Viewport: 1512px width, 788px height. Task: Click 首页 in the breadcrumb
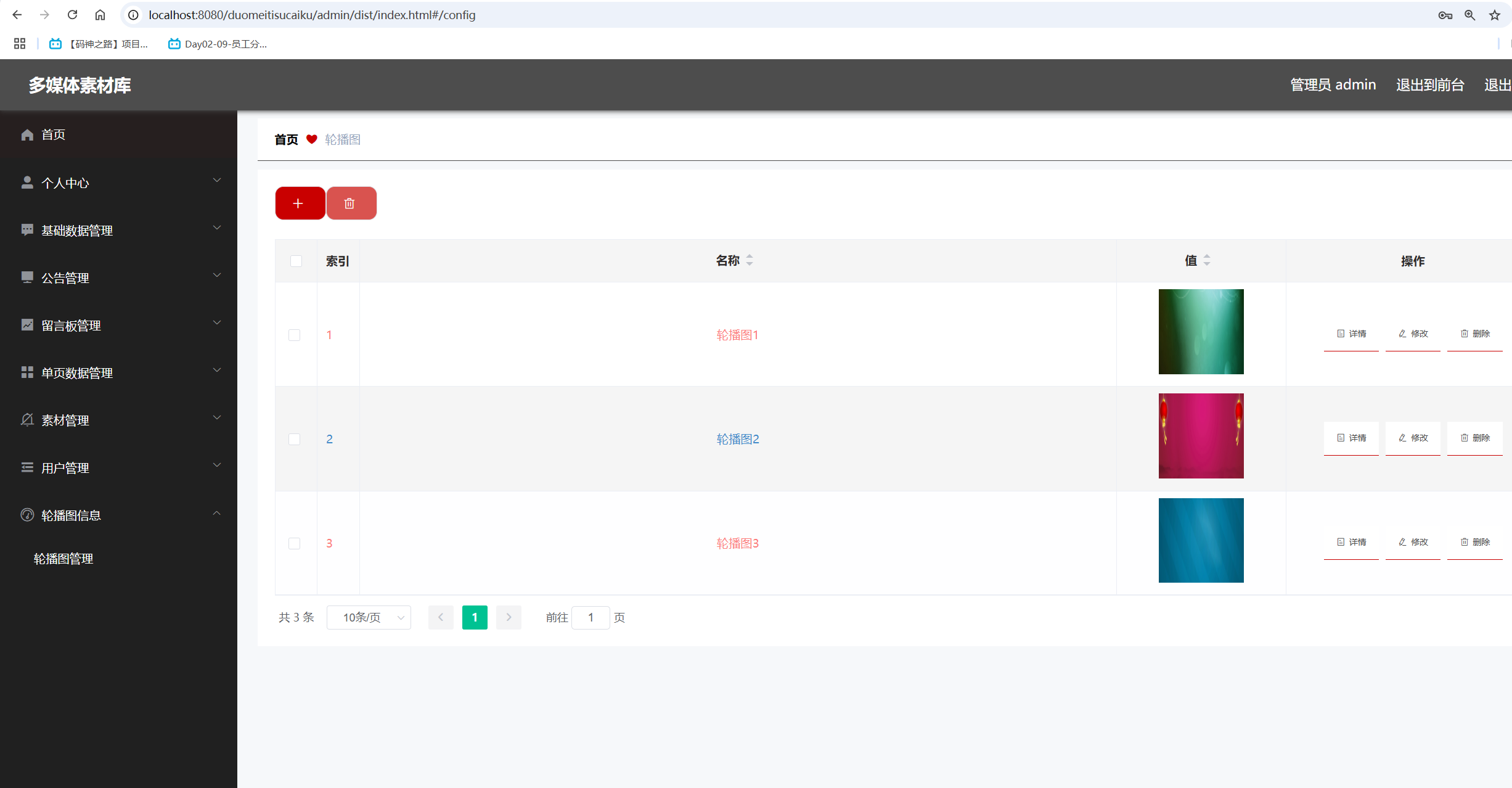pyautogui.click(x=286, y=139)
